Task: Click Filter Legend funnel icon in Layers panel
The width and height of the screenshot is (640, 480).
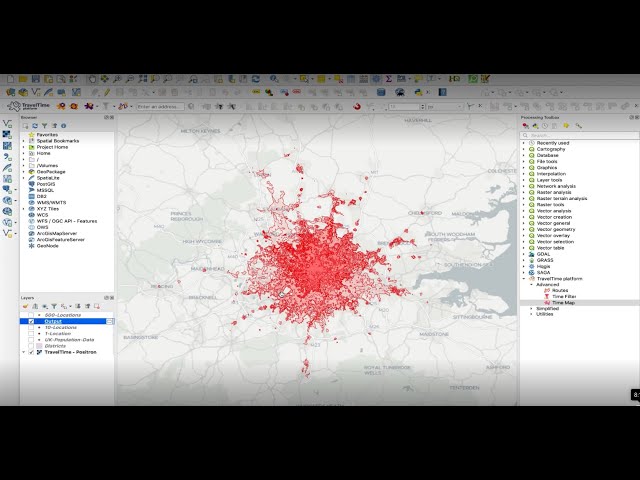Action: coord(54,306)
